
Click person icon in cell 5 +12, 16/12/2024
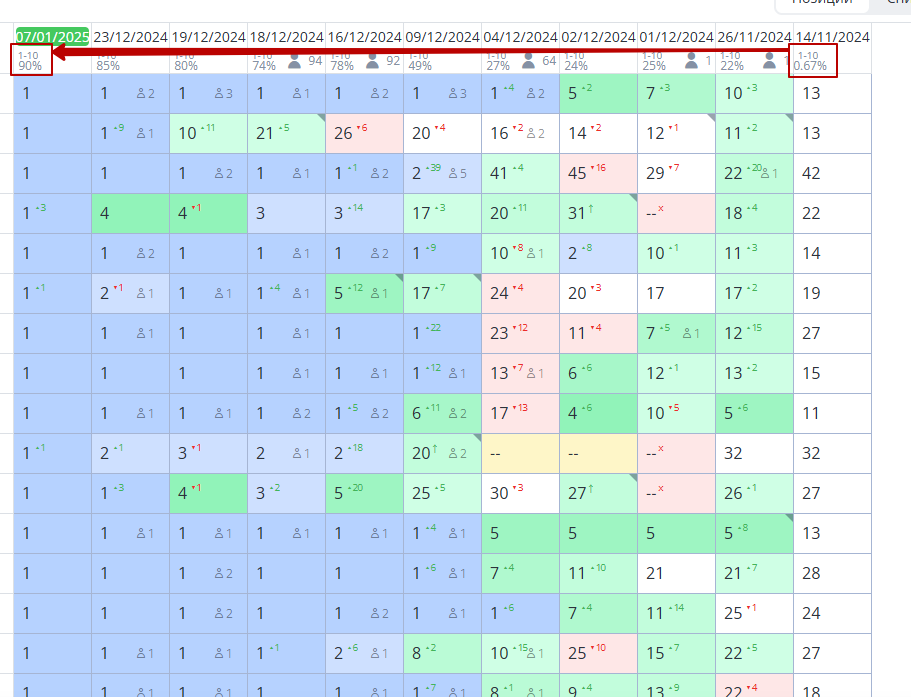coord(375,293)
